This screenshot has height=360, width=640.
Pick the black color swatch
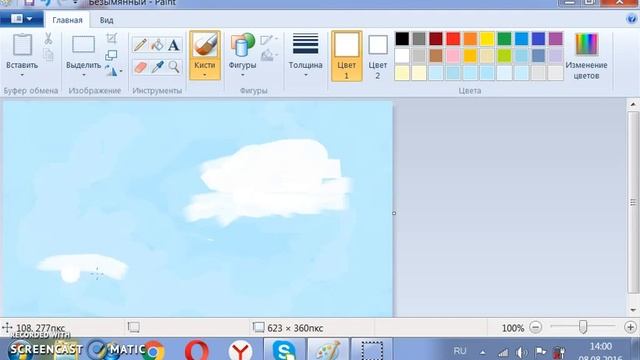[402, 39]
